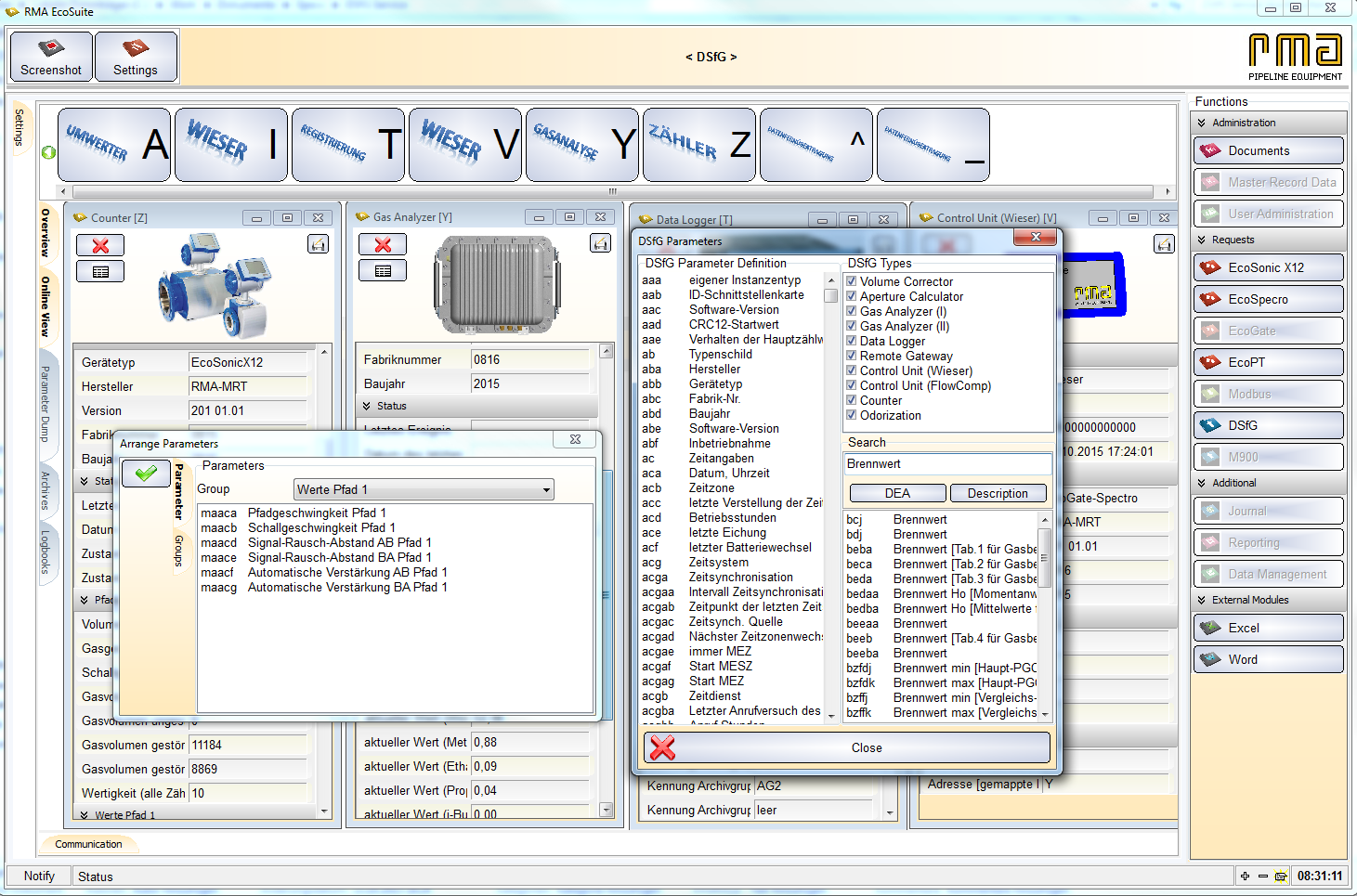
Task: Click the Search field containing Brennwert
Action: coord(947,464)
